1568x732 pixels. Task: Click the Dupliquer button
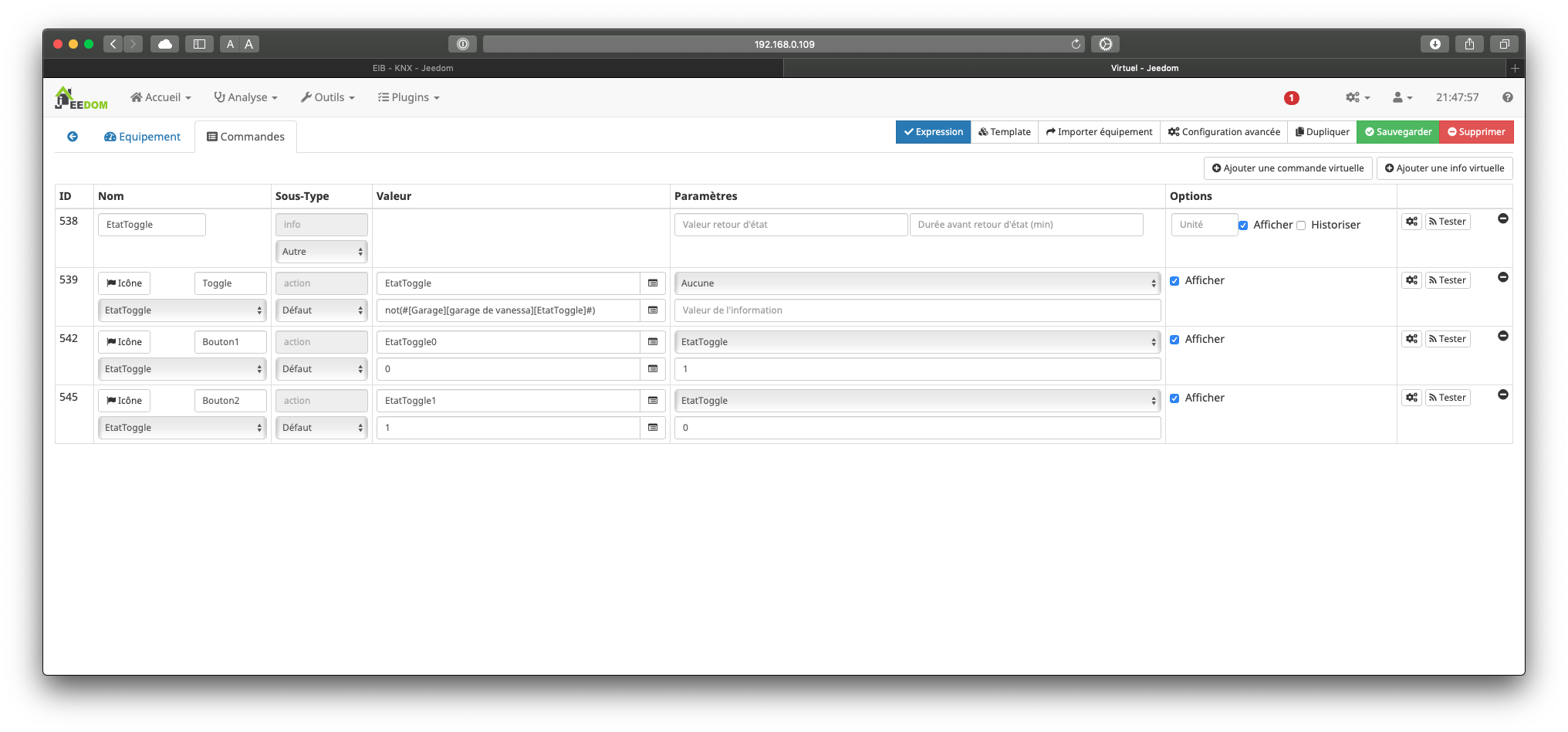coord(1322,132)
